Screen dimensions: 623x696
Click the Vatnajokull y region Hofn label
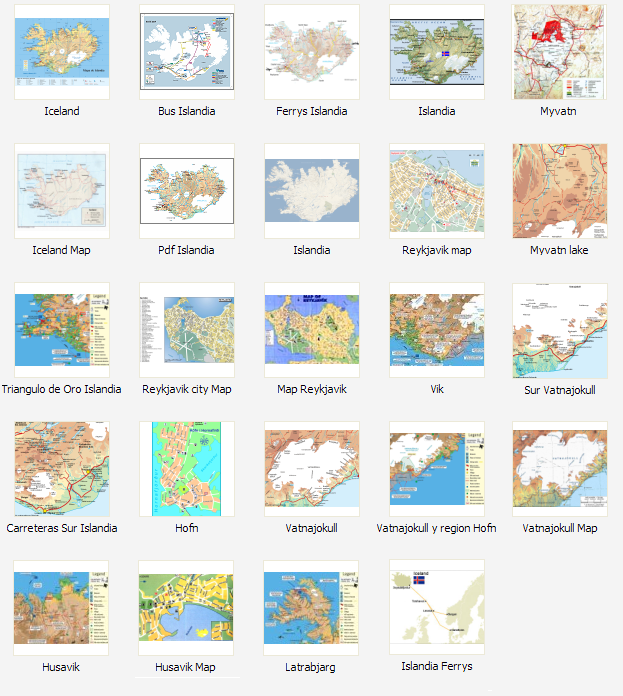pos(437,528)
